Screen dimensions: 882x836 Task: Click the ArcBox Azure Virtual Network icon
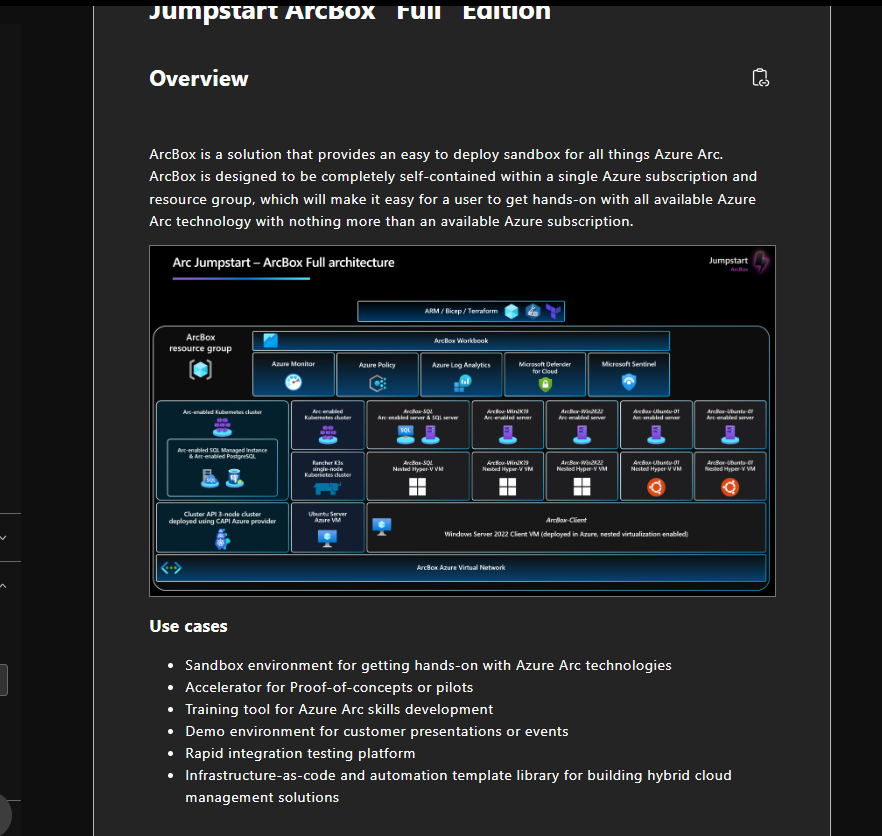tap(171, 567)
